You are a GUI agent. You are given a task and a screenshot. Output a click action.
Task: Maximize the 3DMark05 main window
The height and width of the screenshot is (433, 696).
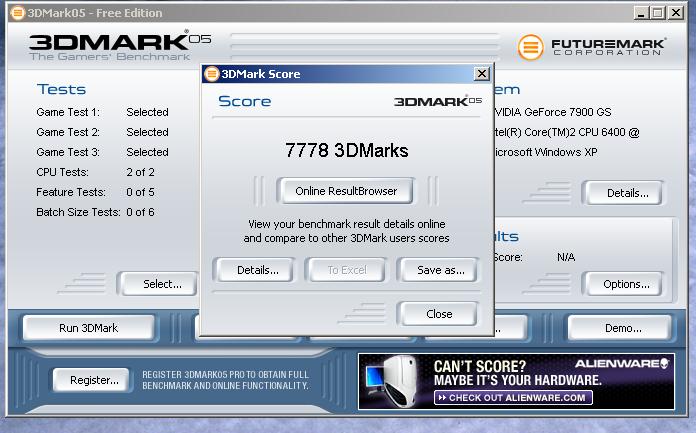pyautogui.click(x=658, y=13)
